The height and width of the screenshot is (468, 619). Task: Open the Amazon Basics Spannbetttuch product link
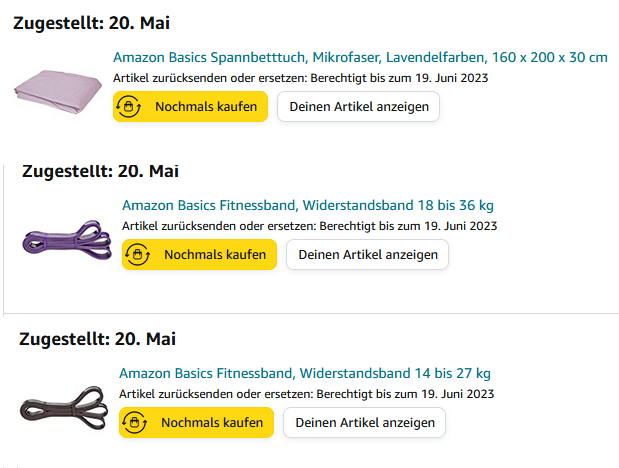[x=360, y=57]
